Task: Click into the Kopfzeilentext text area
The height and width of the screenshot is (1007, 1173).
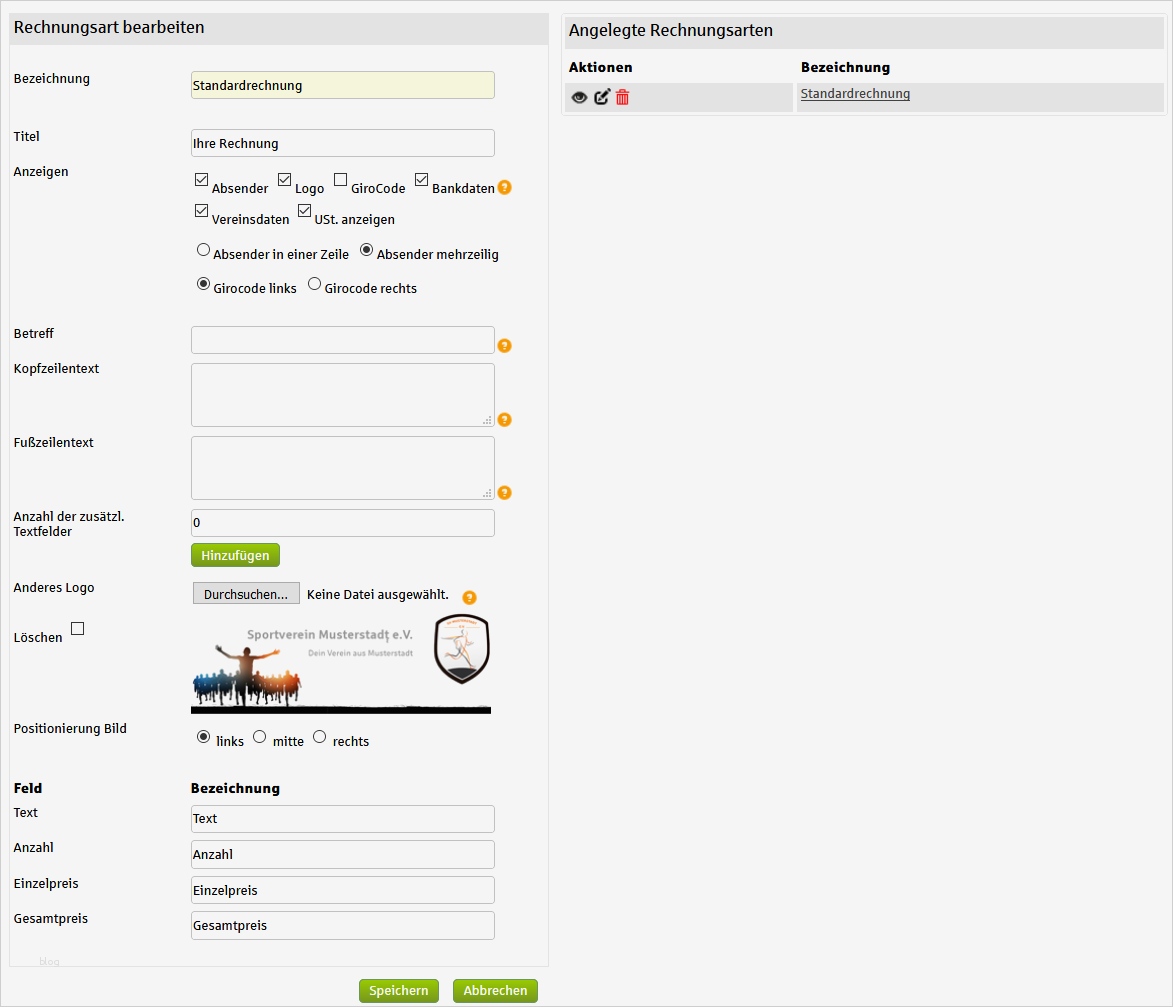Action: tap(343, 395)
